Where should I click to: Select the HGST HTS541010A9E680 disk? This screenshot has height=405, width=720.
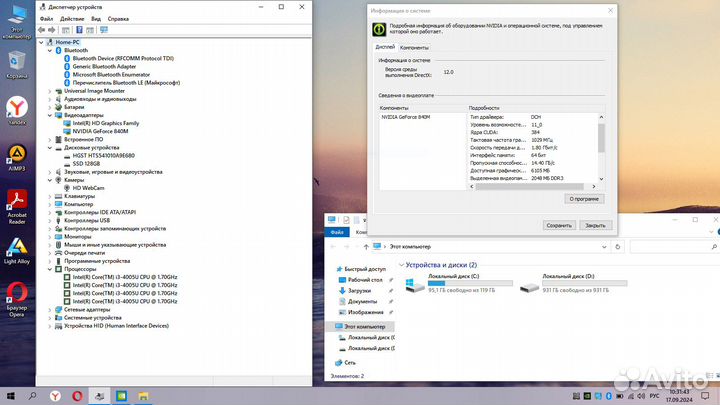[x=103, y=156]
